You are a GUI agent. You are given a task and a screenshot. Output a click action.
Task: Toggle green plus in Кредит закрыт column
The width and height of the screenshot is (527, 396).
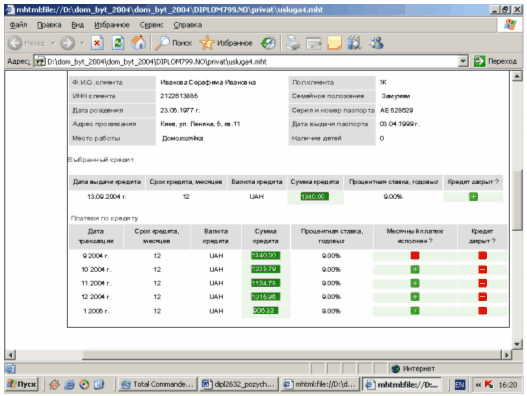click(473, 197)
